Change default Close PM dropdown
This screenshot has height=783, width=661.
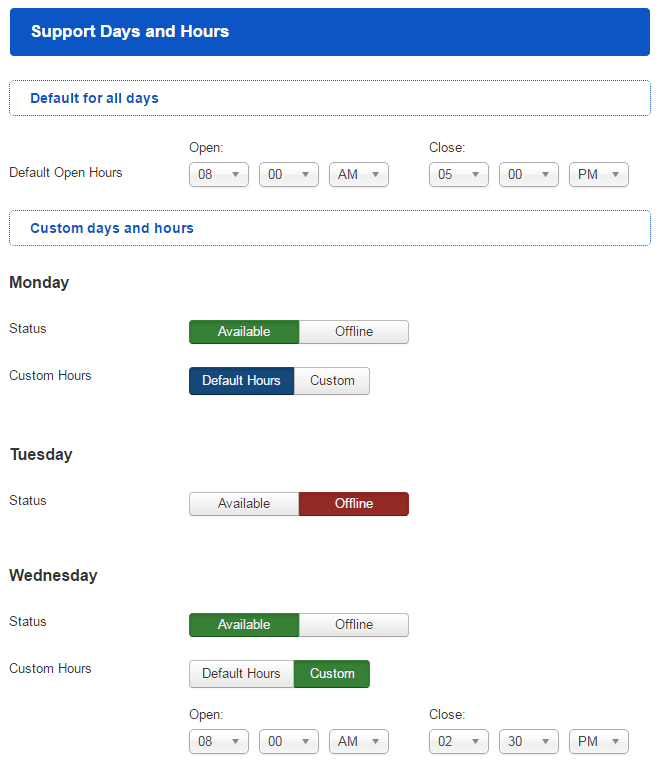(x=599, y=175)
